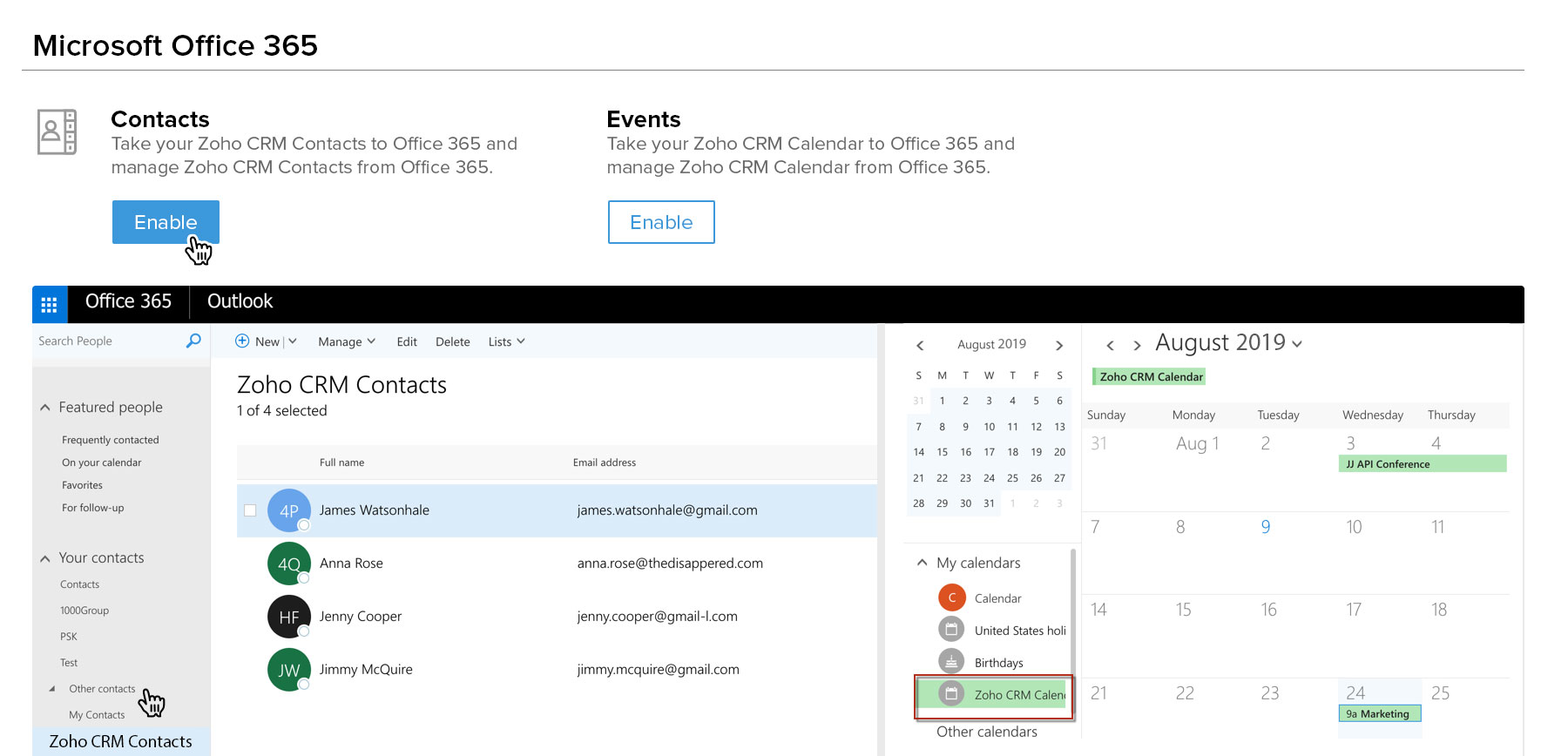Click email anna.rose@thedisappered.com
This screenshot has height=756, width=1568.
pyautogui.click(x=670, y=564)
